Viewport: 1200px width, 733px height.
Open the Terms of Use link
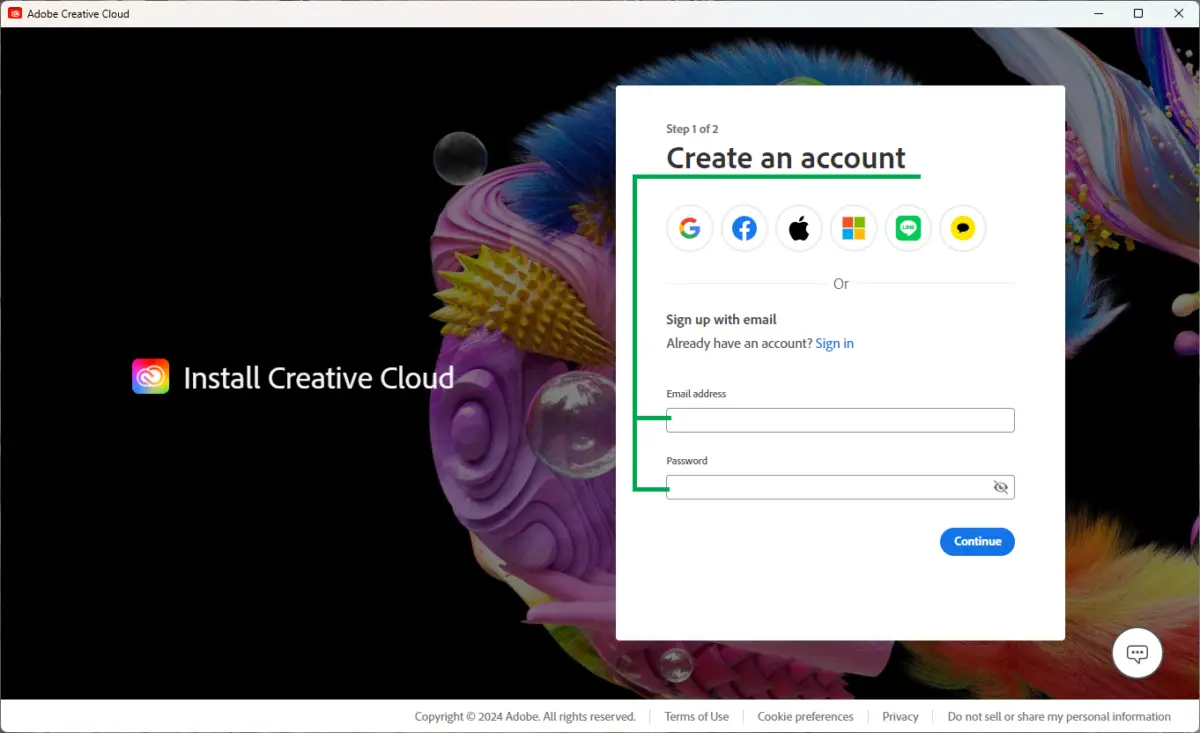click(696, 716)
